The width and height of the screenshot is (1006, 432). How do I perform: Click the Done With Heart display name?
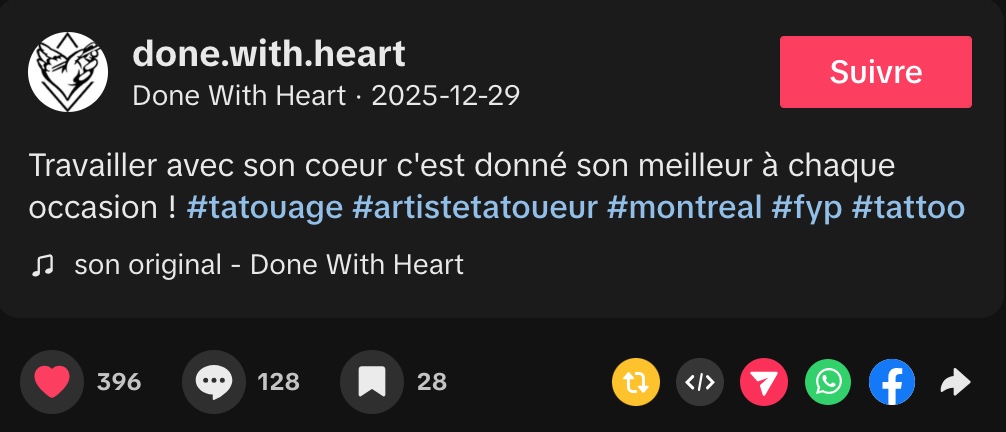(x=238, y=96)
